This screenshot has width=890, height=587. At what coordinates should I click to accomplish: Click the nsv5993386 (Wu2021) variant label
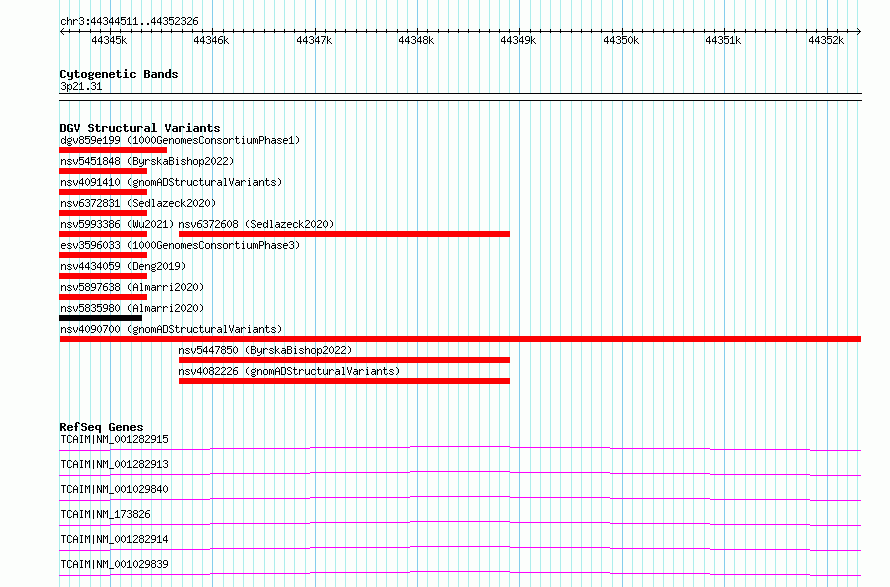coord(117,224)
